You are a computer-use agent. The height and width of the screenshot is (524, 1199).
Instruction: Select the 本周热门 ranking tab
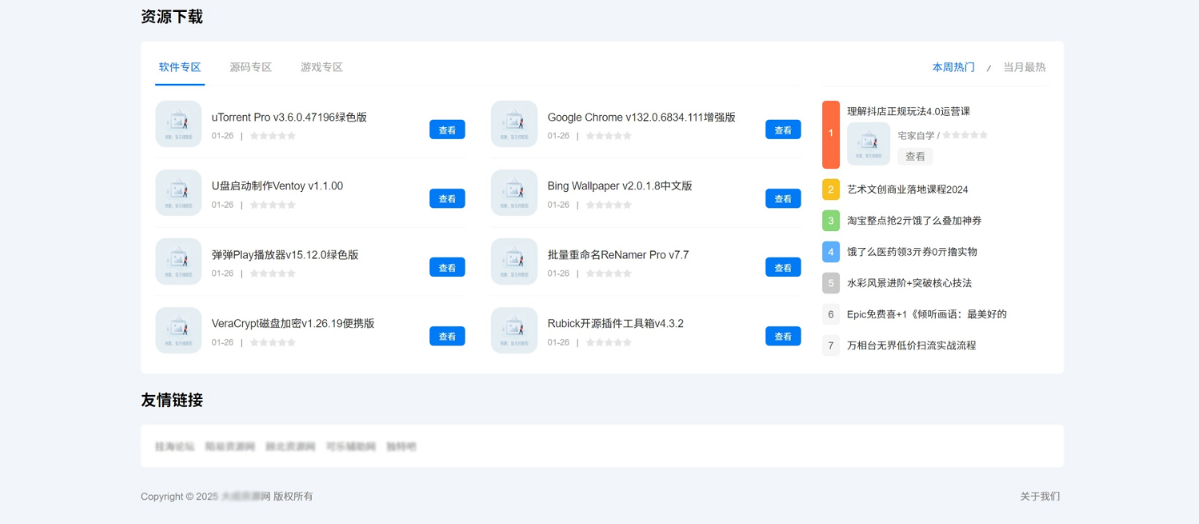point(953,67)
